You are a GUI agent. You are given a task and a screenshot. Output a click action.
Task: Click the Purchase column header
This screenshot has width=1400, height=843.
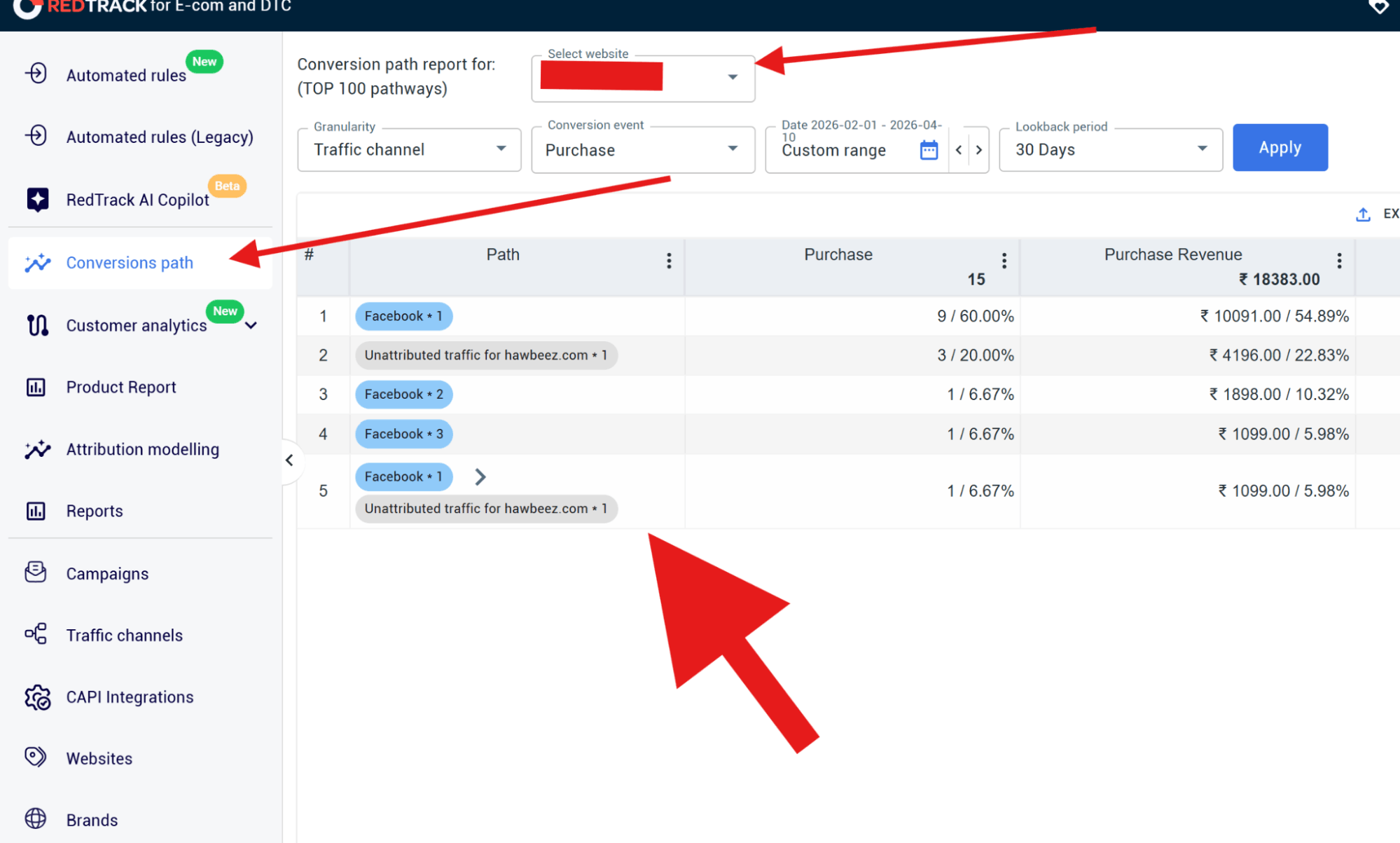point(838,254)
